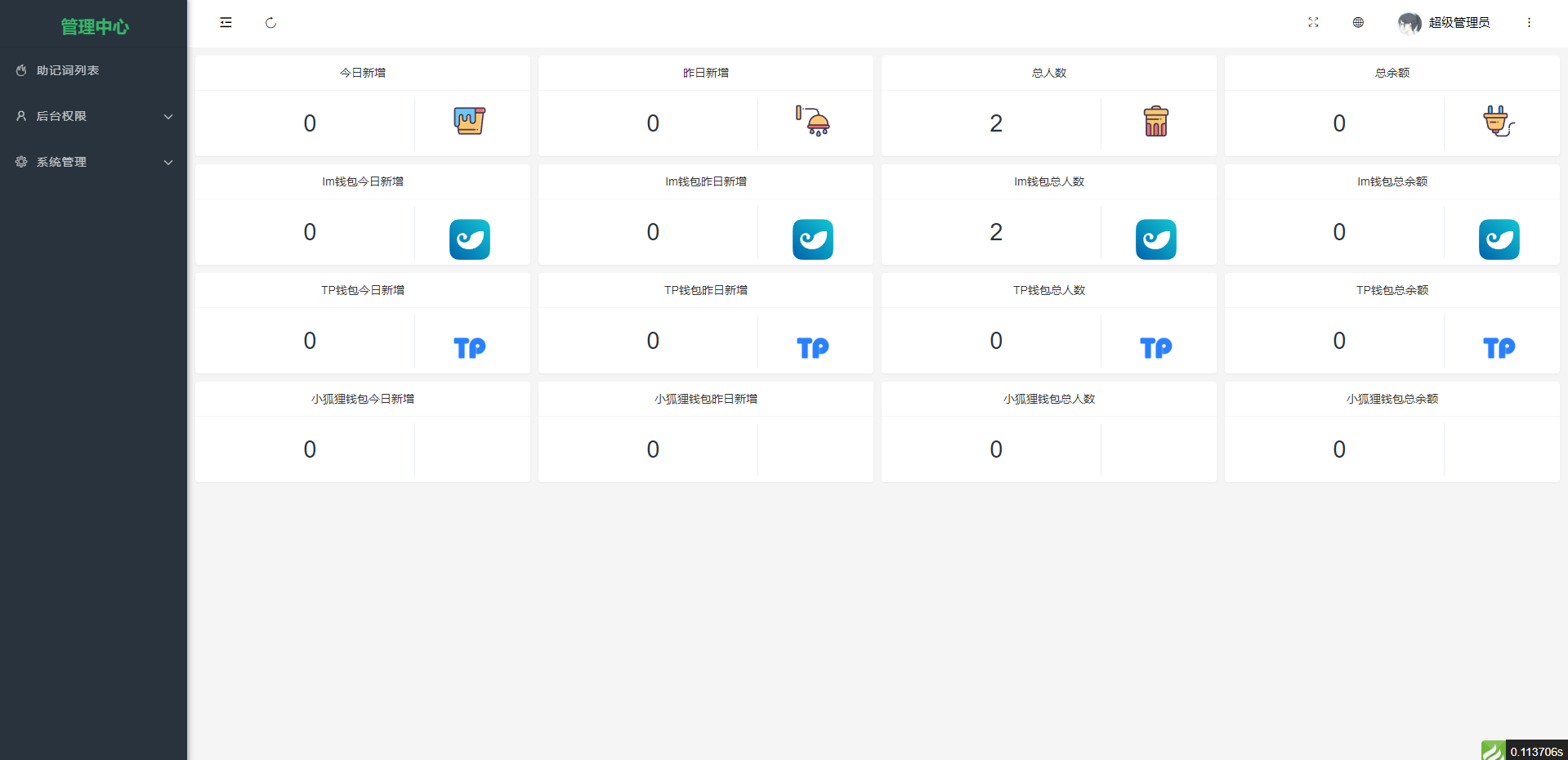Click the value 2 in 总人数 card
The width and height of the screenshot is (1568, 760).
(x=996, y=123)
